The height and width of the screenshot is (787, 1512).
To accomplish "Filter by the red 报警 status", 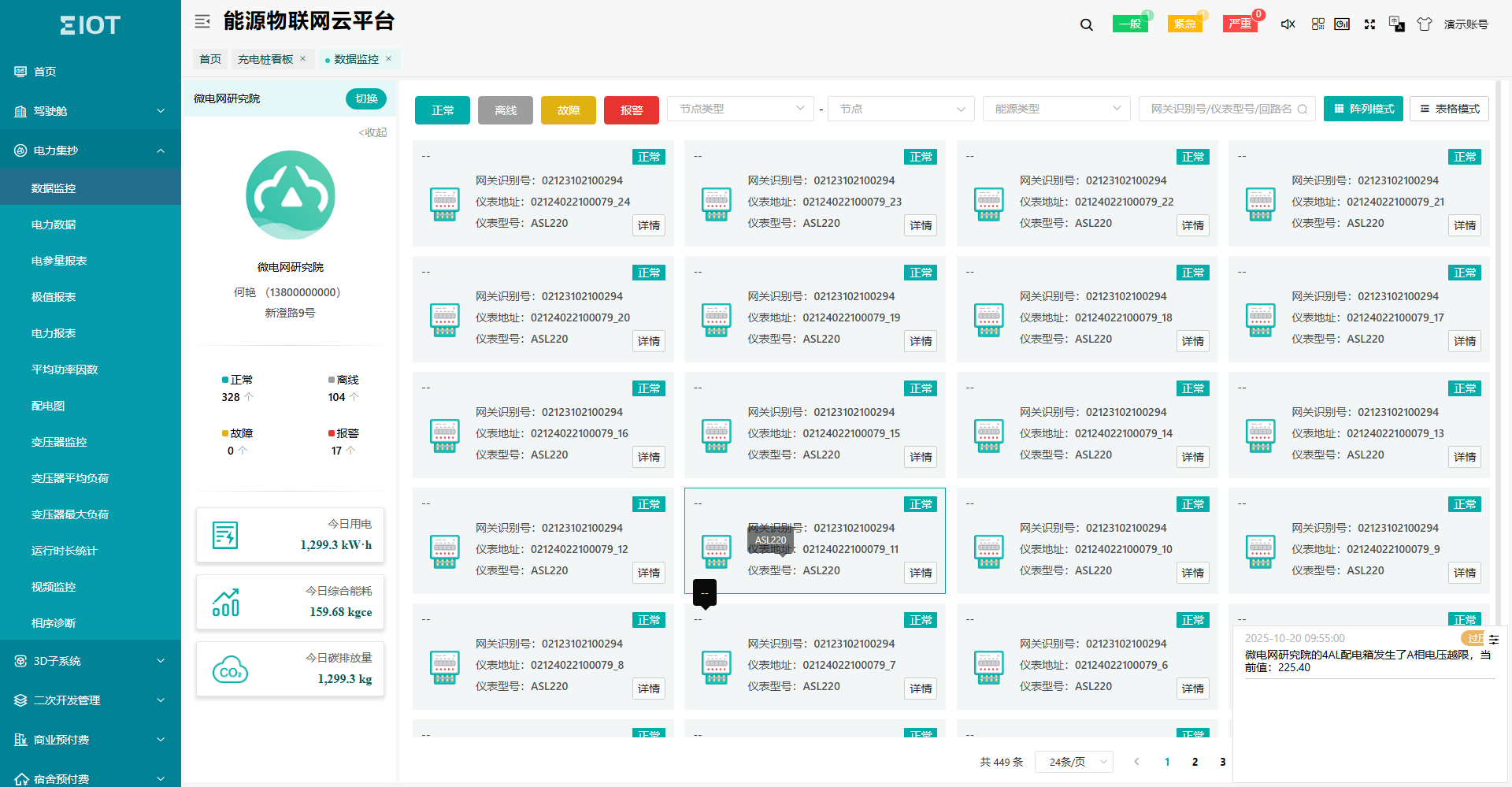I will tap(632, 110).
